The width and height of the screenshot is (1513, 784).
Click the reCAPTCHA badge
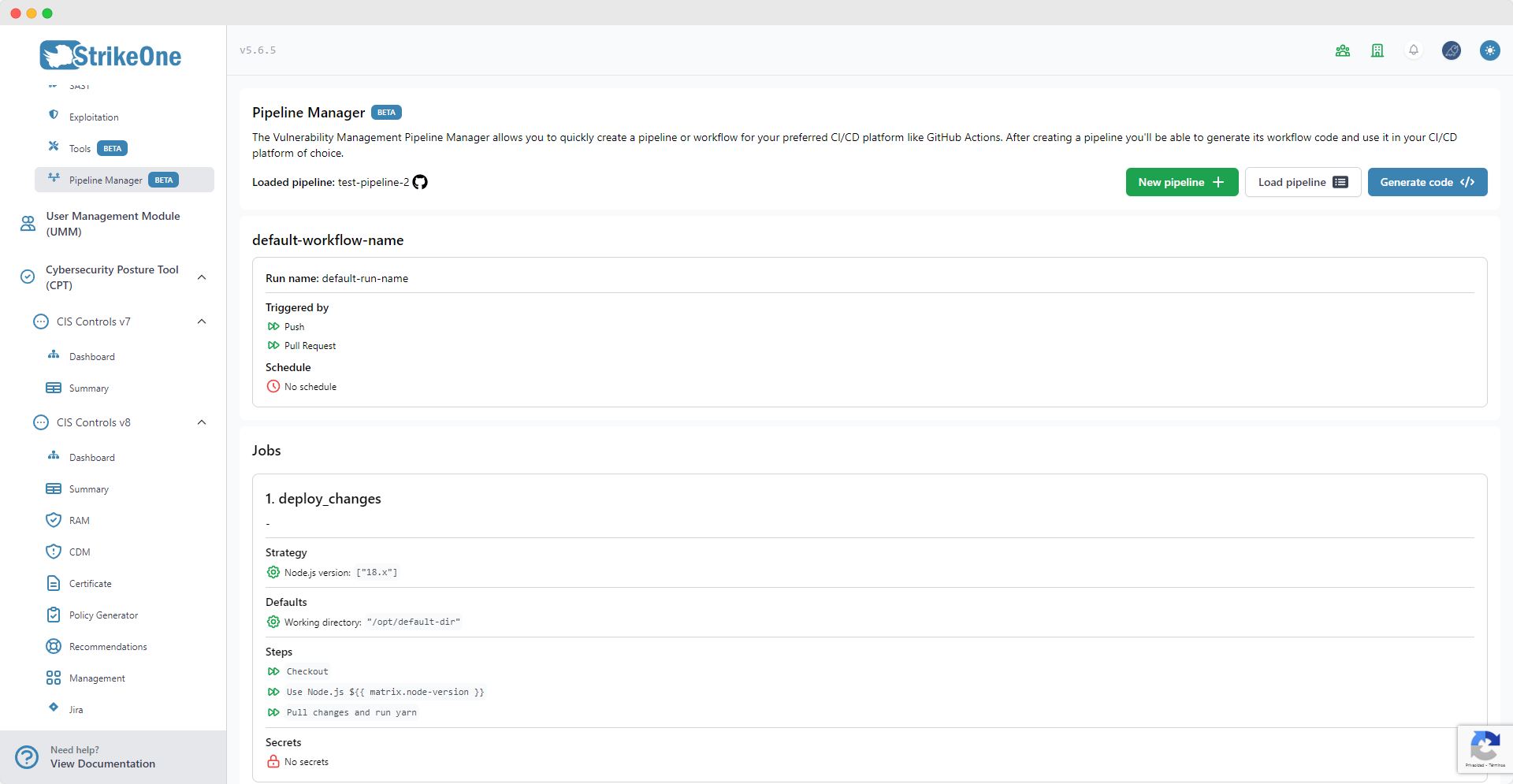click(x=1486, y=749)
